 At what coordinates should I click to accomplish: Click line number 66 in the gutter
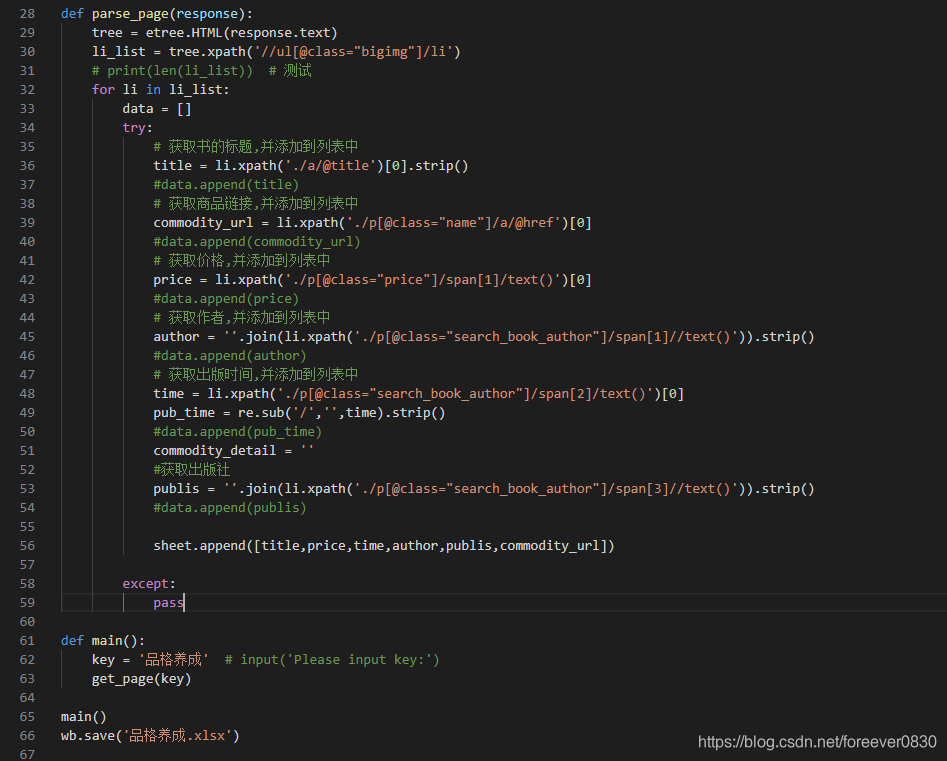click(27, 736)
